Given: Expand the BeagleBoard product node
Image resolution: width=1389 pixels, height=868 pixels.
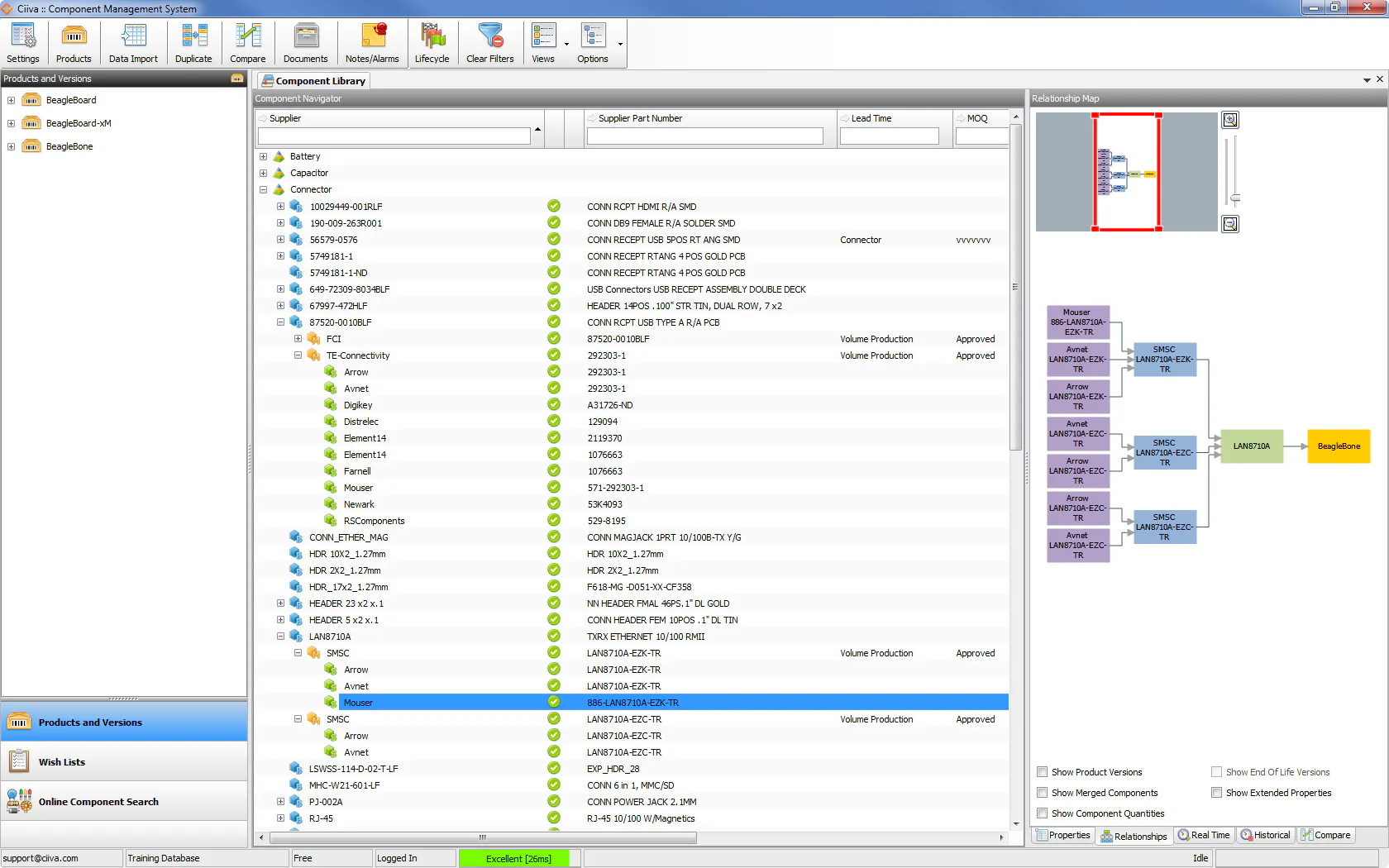Looking at the screenshot, I should (x=12, y=100).
